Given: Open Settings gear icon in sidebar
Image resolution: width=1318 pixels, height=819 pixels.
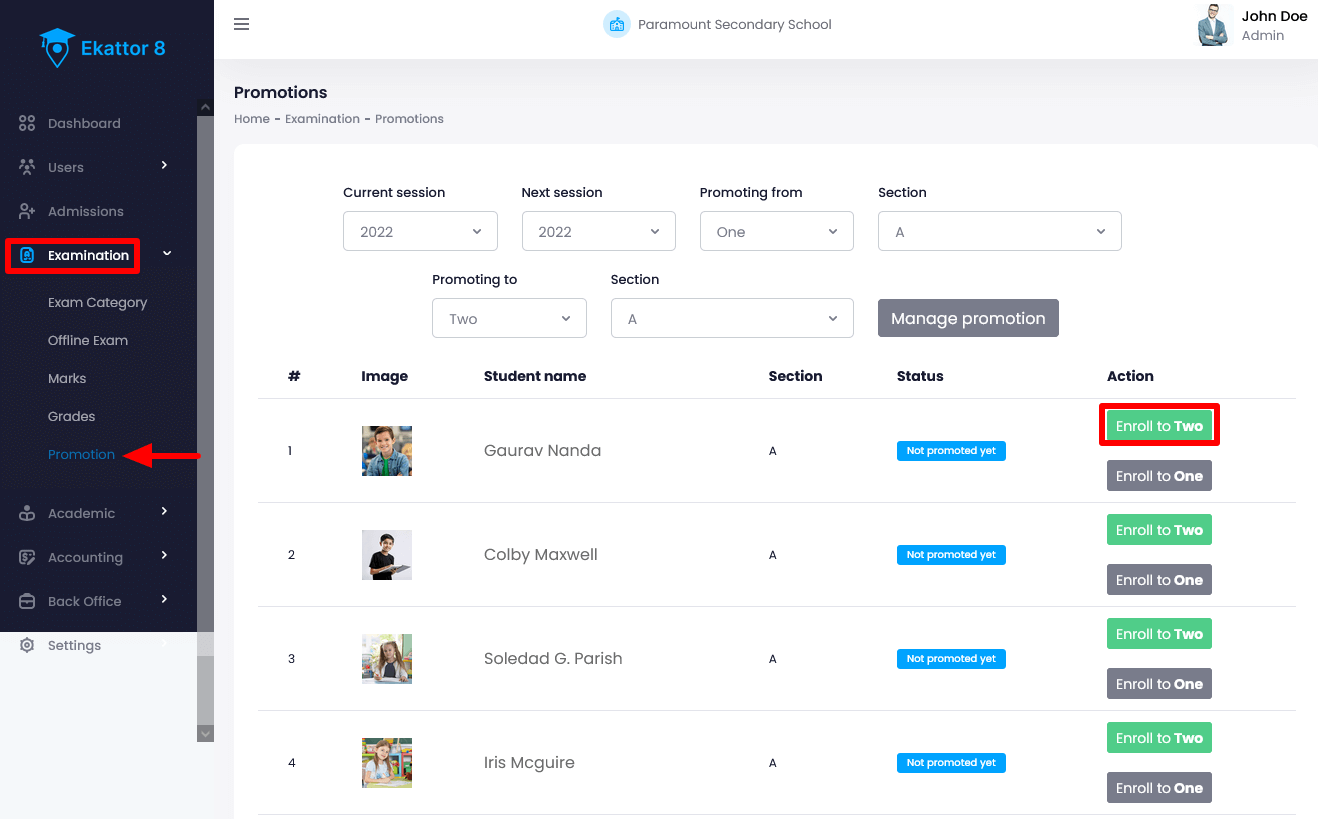Looking at the screenshot, I should pos(27,645).
